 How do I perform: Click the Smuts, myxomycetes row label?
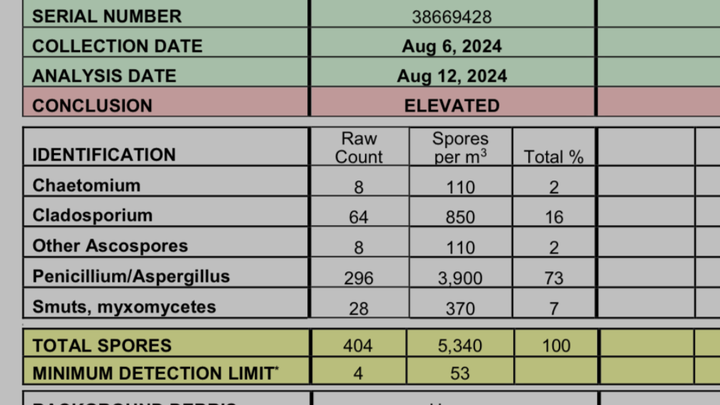click(124, 307)
